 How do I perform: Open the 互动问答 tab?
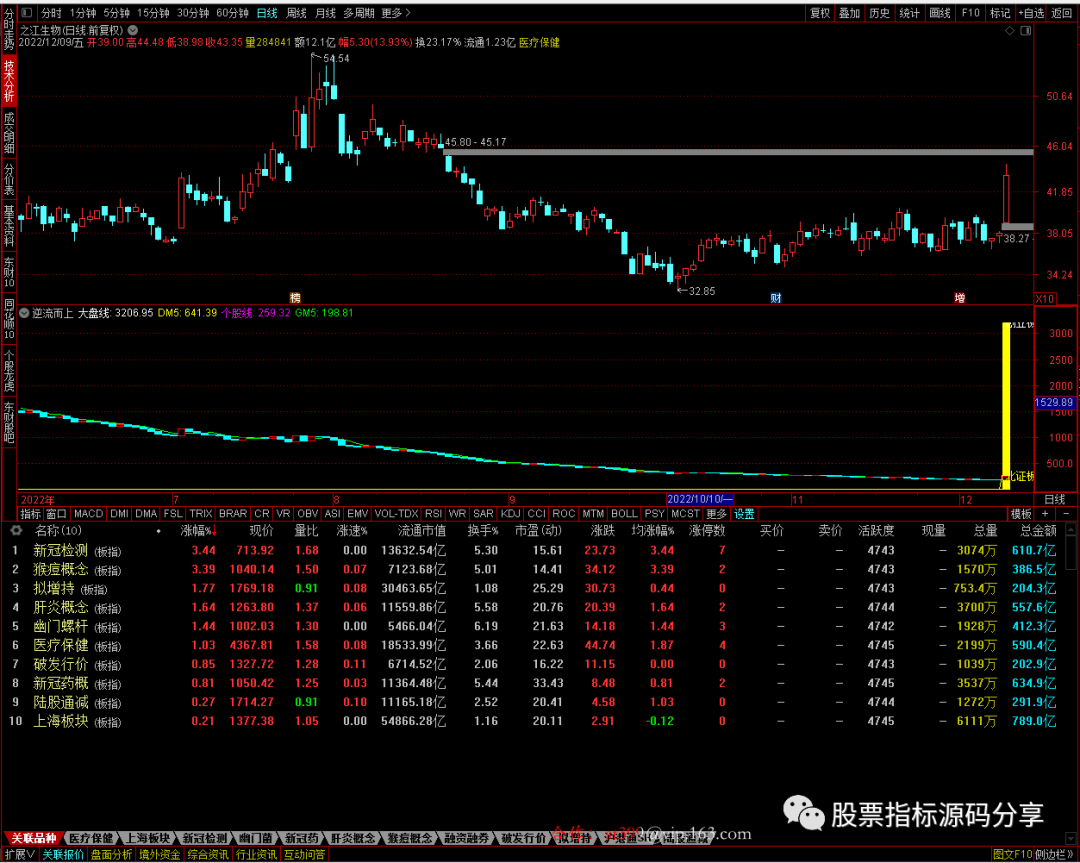tap(304, 854)
